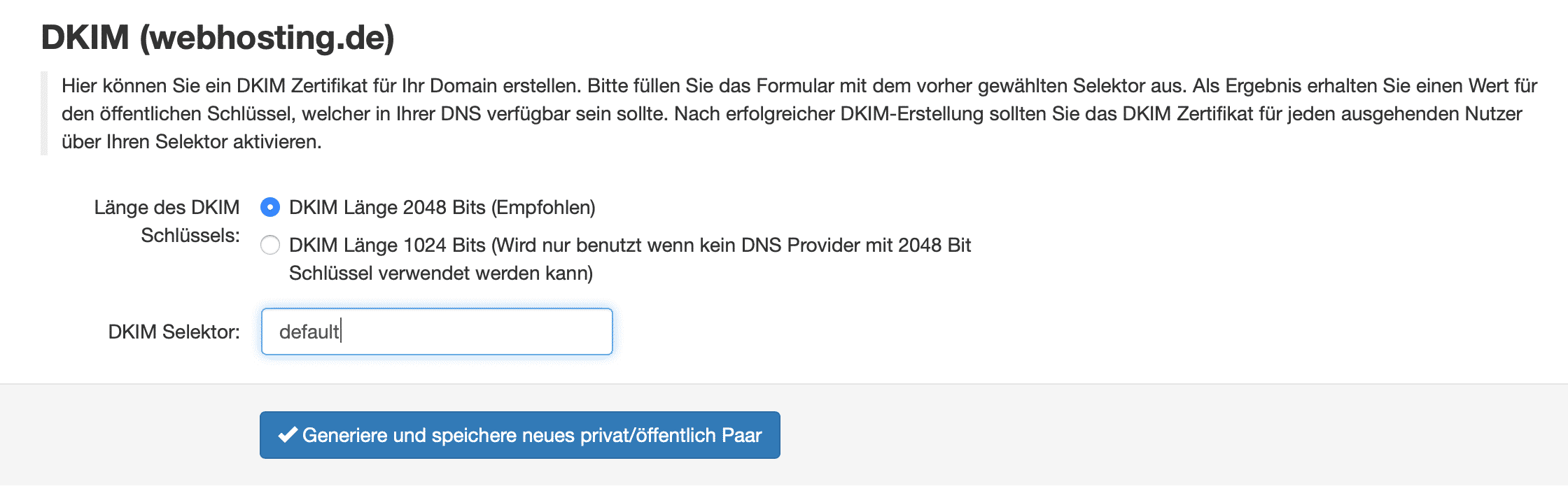Viewport: 1568px width, 498px height.
Task: Click "Schlüssel verwendet werden kann)" text line
Action: tap(440, 273)
